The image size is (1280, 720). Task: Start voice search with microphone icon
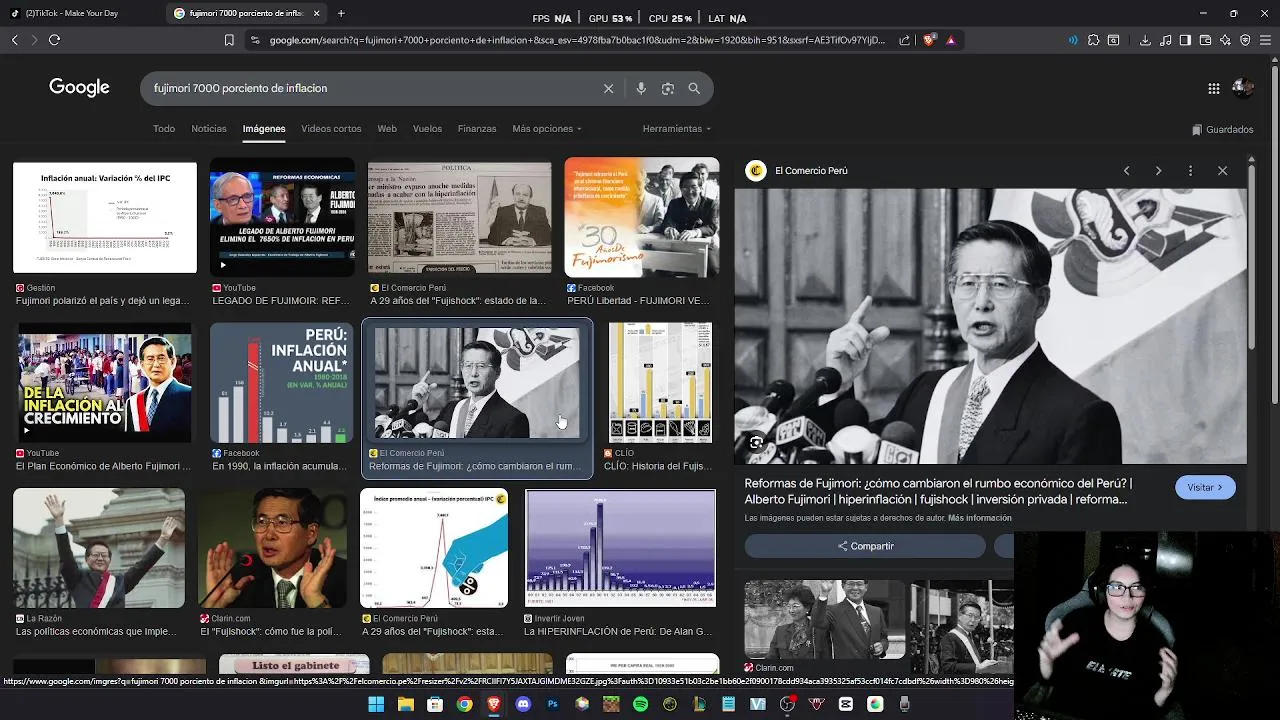coord(641,88)
